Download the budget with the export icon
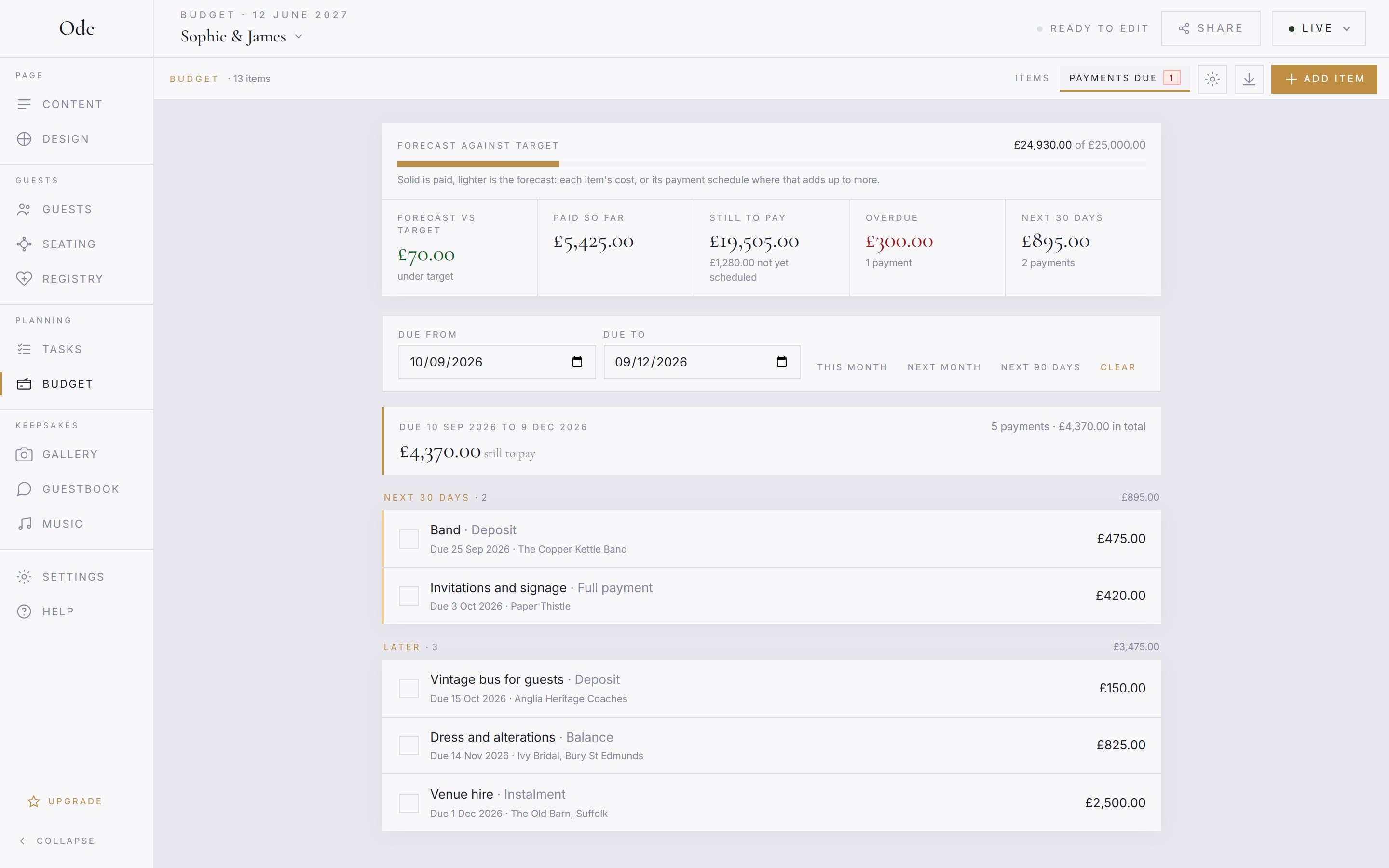 [1249, 79]
